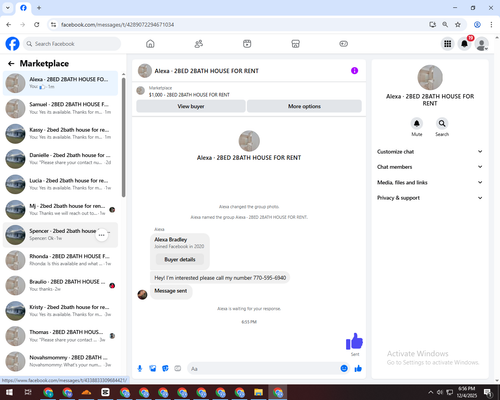Image resolution: width=500 pixels, height=400 pixels.
Task: Select Kassy 2bed 2bath conversation
Action: [x=60, y=134]
